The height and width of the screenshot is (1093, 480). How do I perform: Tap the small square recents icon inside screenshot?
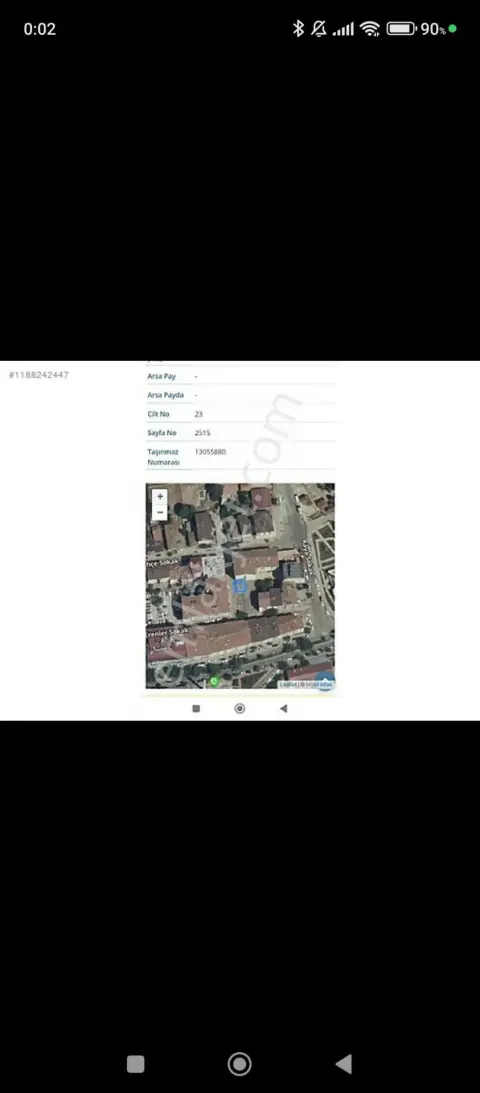(196, 708)
